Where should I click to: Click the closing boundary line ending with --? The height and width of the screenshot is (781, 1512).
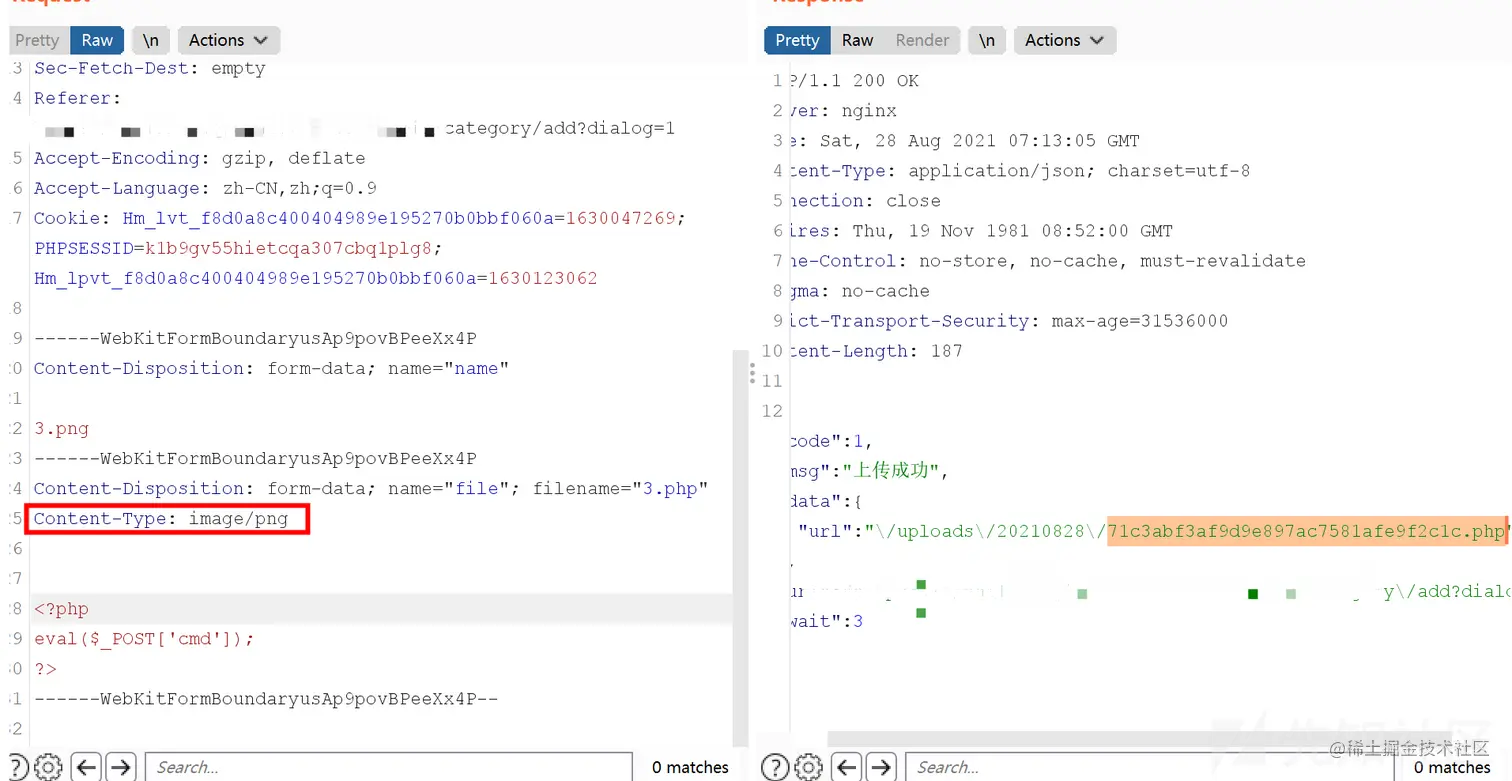click(266, 698)
